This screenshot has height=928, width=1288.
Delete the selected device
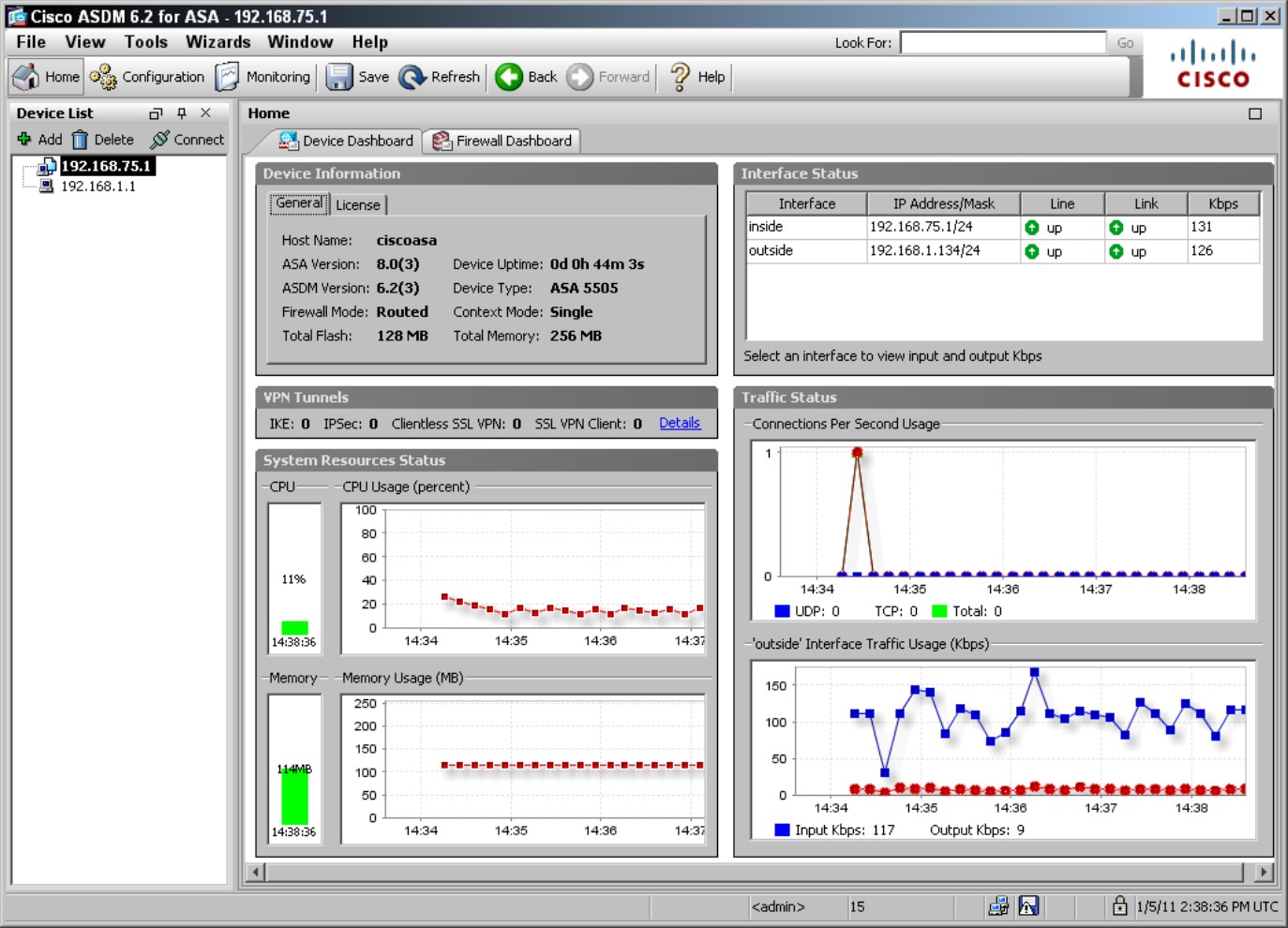[x=103, y=139]
